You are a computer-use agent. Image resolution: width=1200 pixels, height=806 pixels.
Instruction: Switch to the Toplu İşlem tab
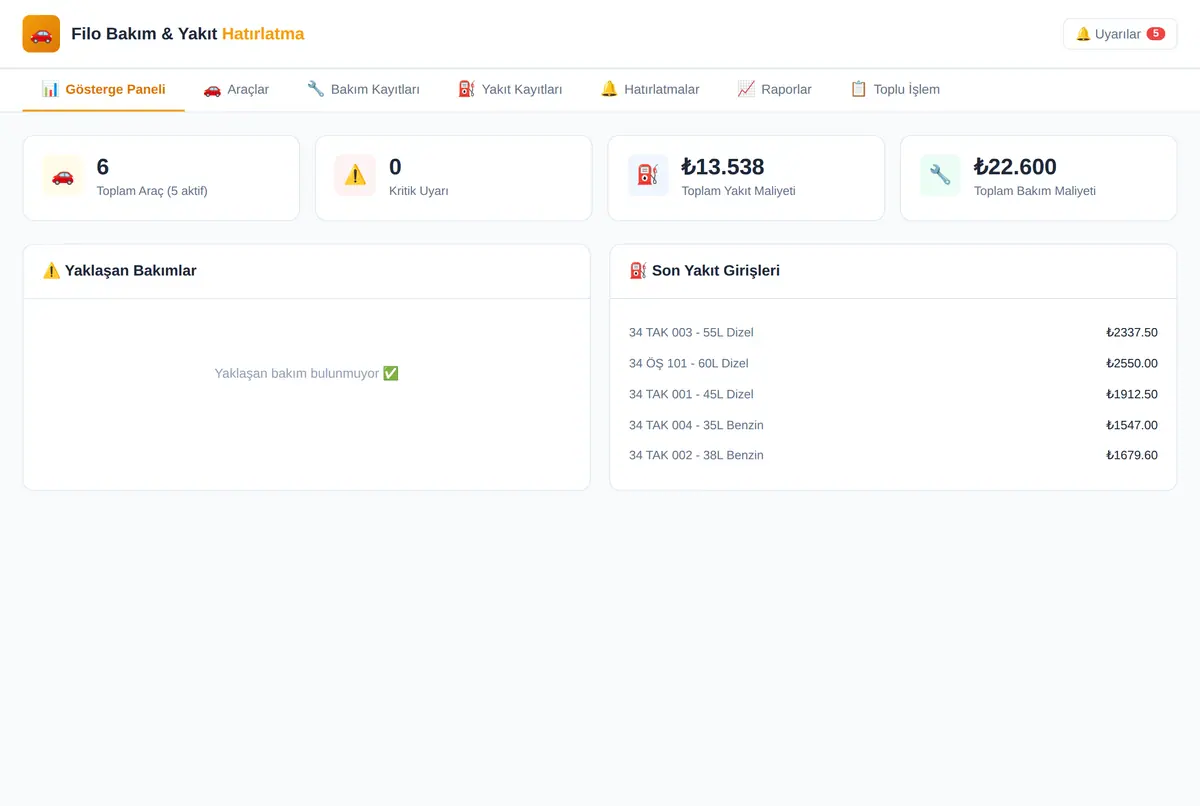point(895,89)
